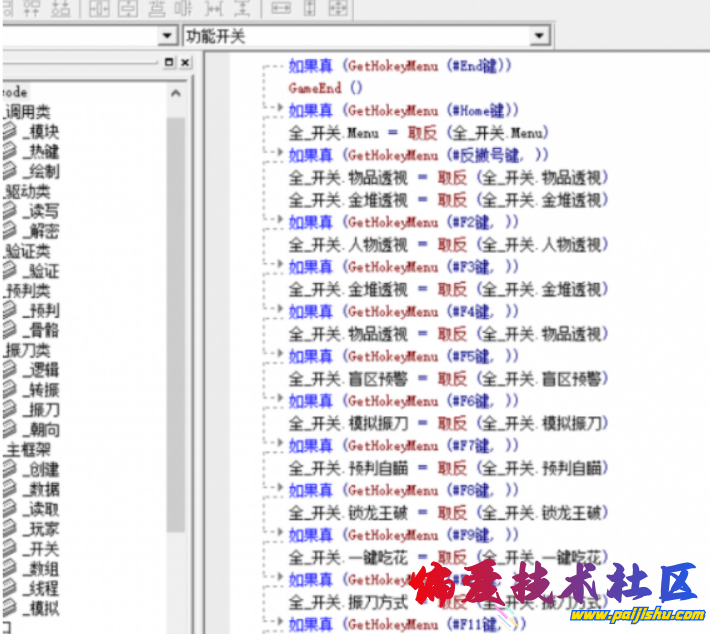711x639 pixels.
Task: Click the make same width and height icon
Action: [338, 9]
